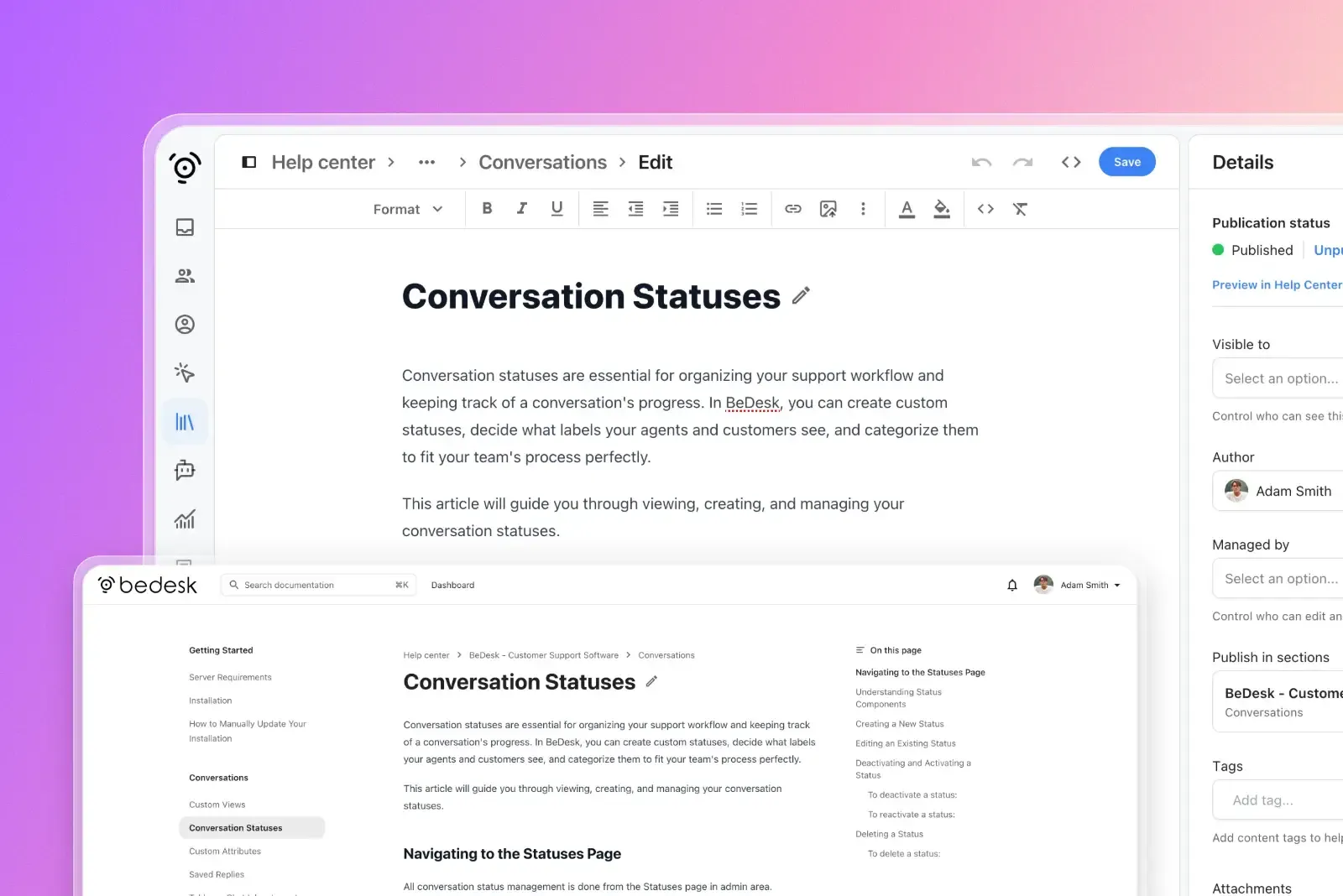This screenshot has height=896, width=1343.
Task: Open the Format dropdown
Action: tap(408, 209)
